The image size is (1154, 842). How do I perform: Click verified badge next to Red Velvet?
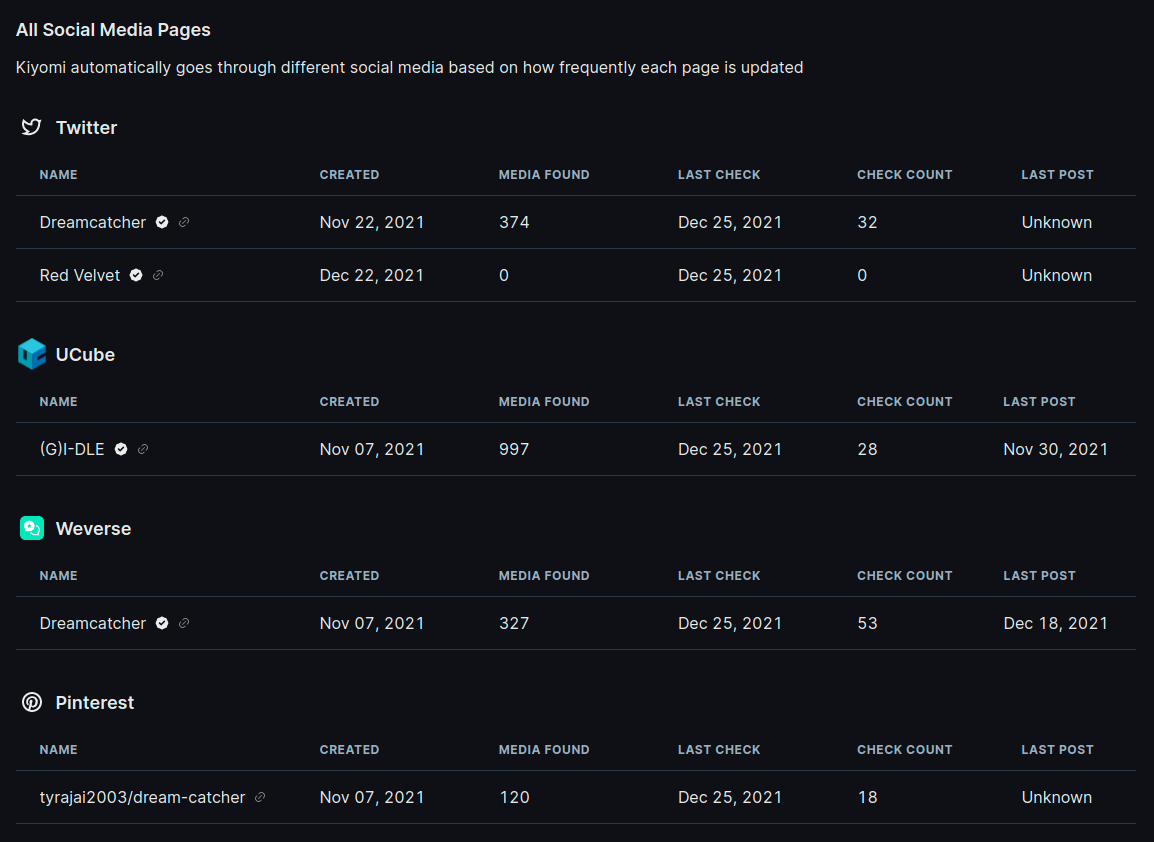click(x=136, y=275)
